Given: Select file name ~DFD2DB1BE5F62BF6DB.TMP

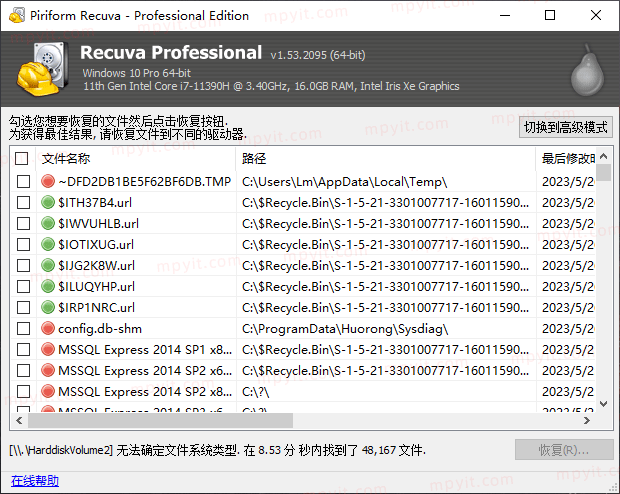Looking at the screenshot, I should 144,182.
